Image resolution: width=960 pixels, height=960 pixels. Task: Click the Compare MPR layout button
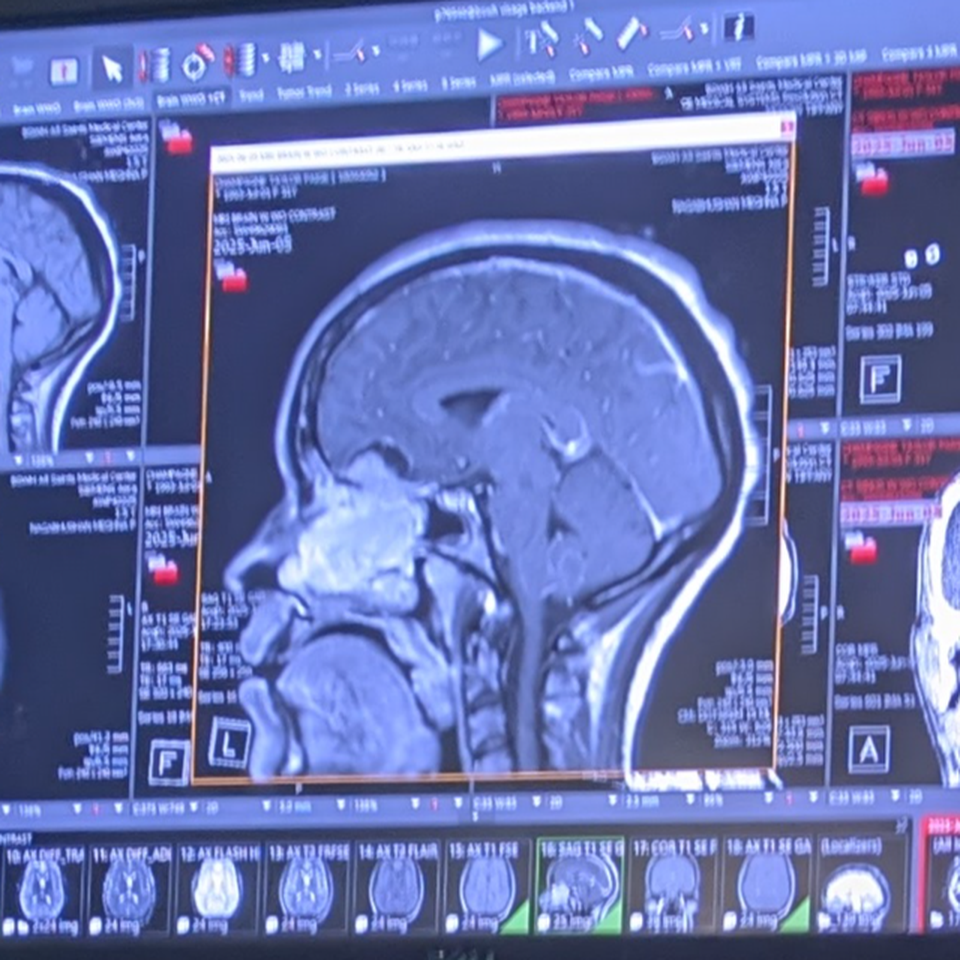tap(600, 73)
